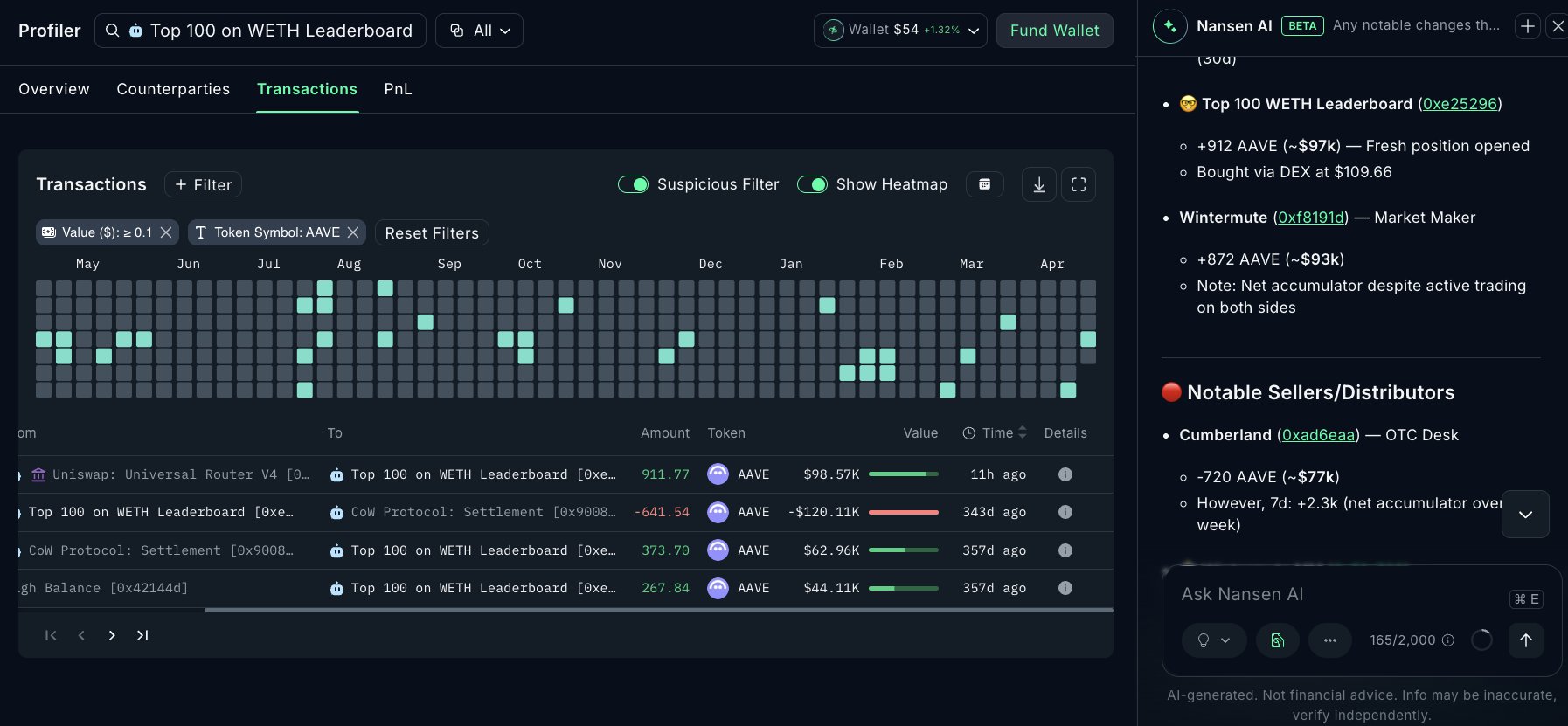The width and height of the screenshot is (1568, 726).
Task: Click the $98.57K value bar
Action: click(903, 474)
